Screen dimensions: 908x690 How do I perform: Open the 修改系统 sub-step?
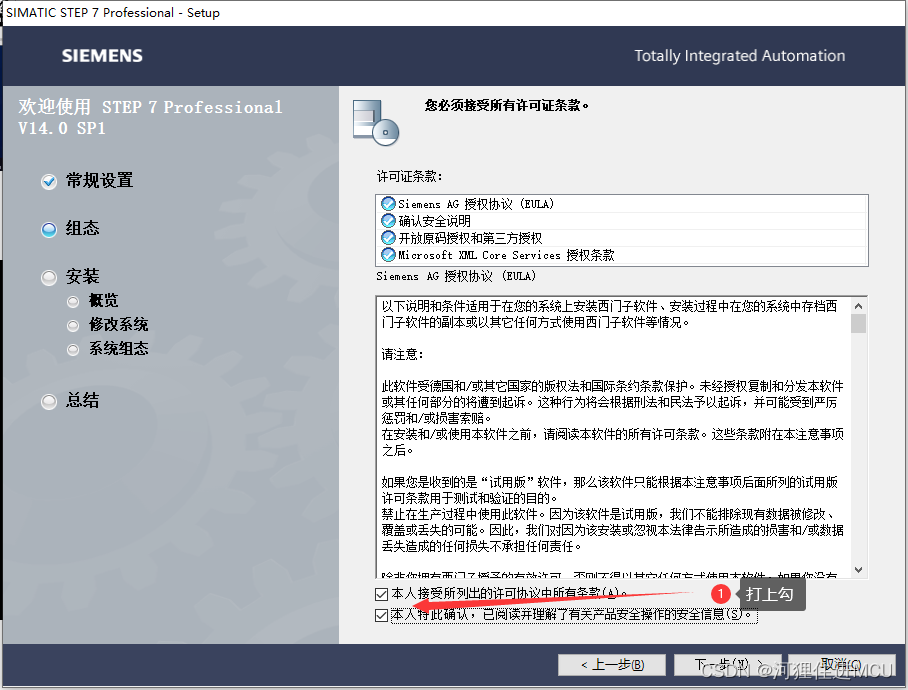(119, 324)
